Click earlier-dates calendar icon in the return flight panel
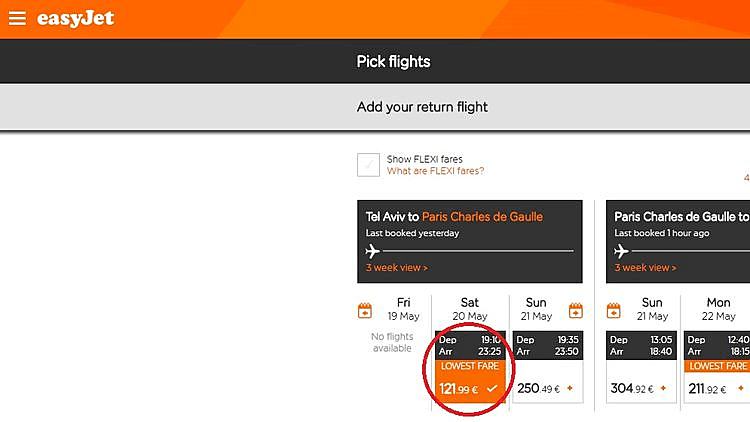 616,310
